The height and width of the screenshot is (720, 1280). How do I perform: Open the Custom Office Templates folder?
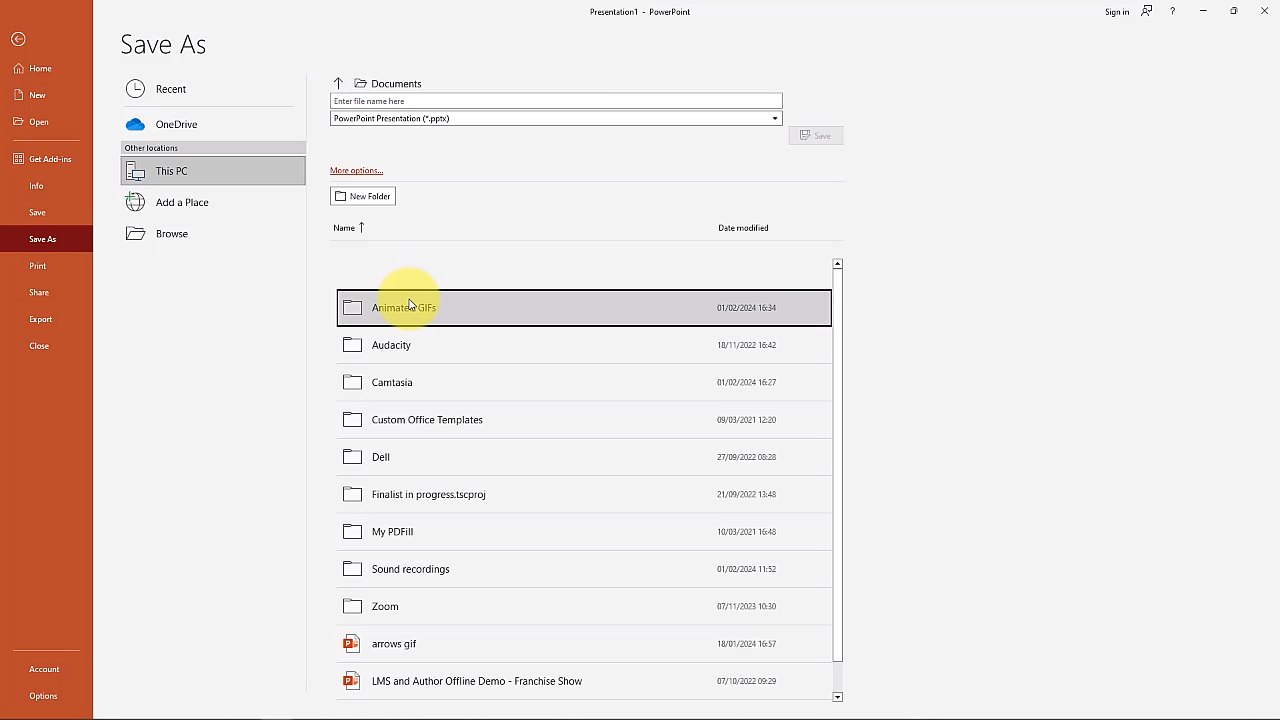427,420
